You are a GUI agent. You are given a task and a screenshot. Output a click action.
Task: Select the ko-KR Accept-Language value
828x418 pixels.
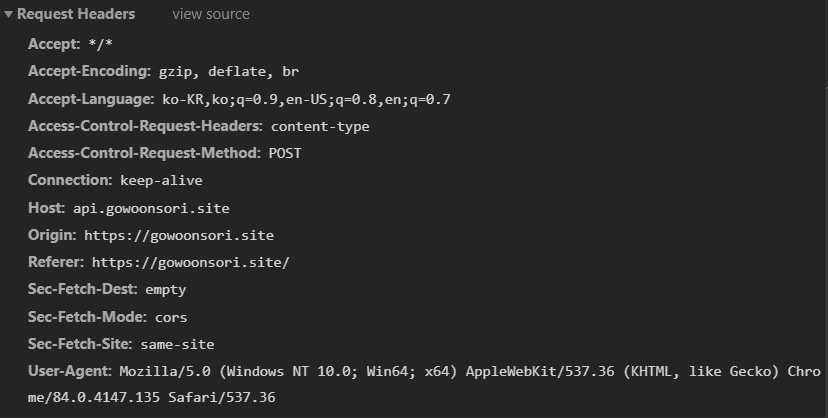(306, 99)
